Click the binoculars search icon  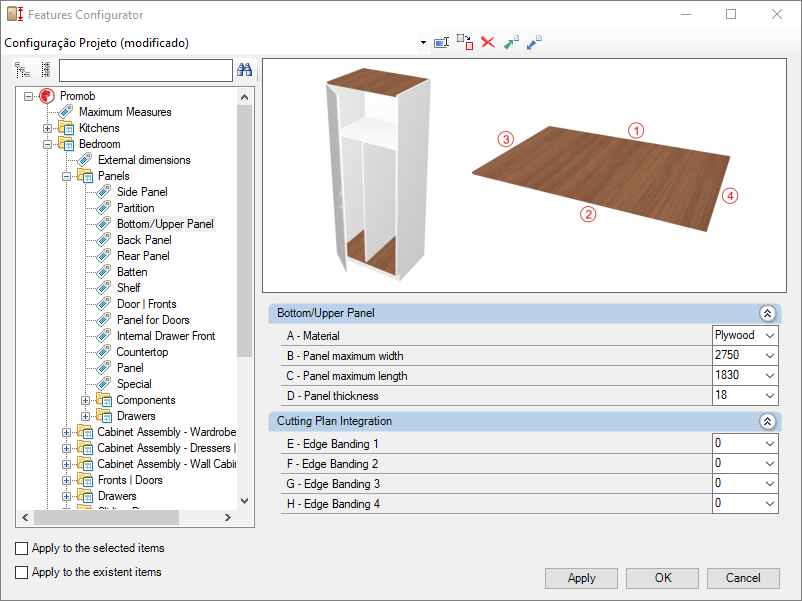(244, 70)
